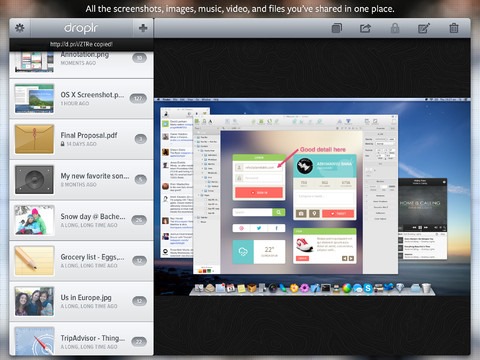Viewport: 480px width, 360px height.
Task: Click the '1 HOUR AGO' timestamp
Action: (75, 103)
